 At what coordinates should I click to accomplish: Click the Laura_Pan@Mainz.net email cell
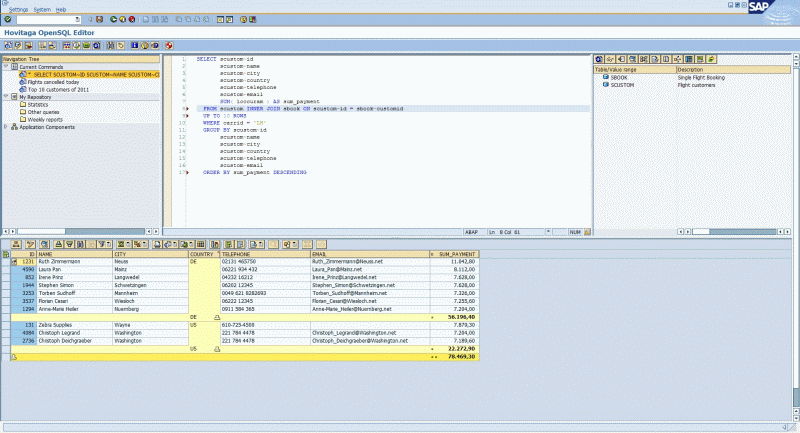tap(370, 269)
